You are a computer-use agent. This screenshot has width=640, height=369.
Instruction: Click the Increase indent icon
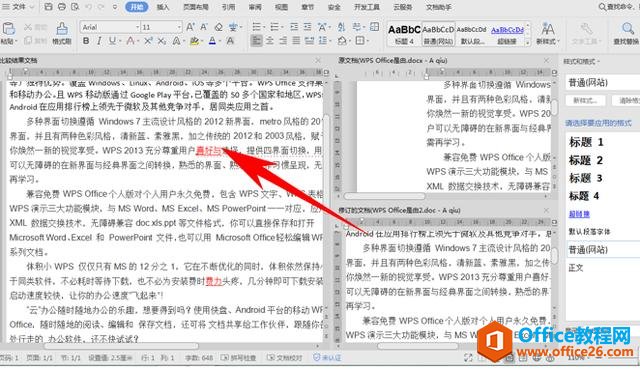(x=307, y=27)
